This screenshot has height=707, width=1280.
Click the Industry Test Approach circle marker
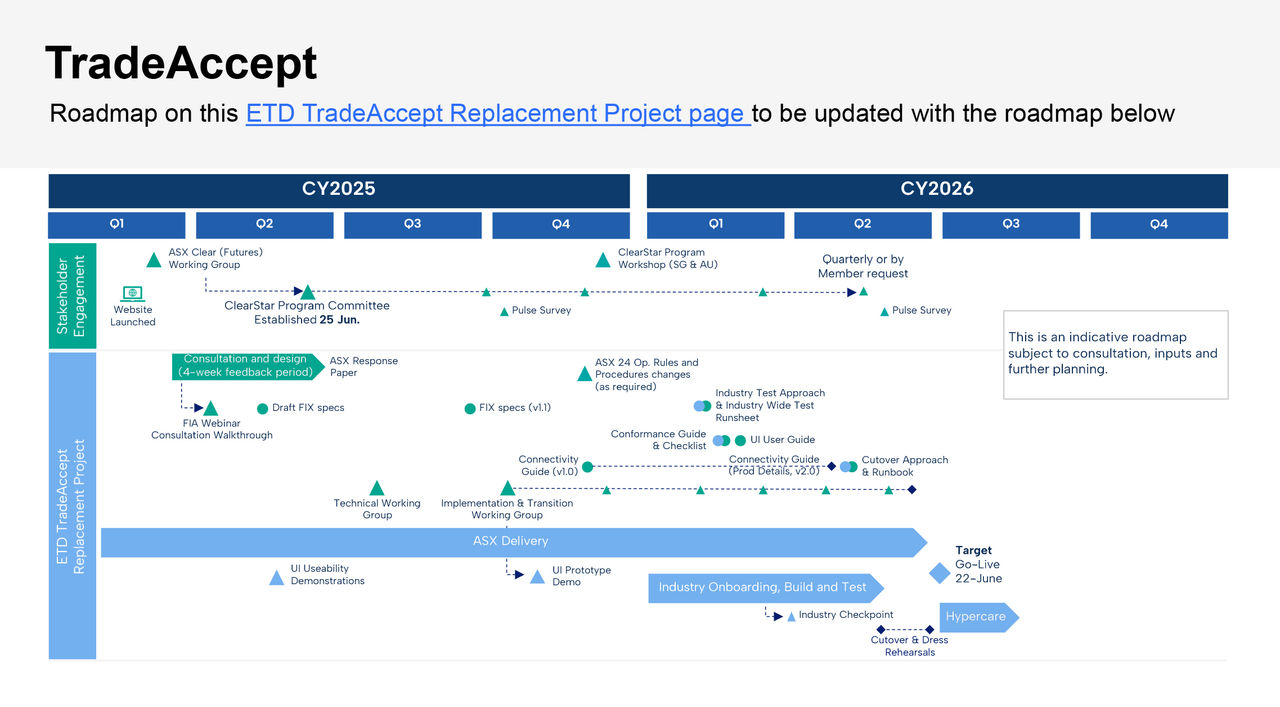703,405
